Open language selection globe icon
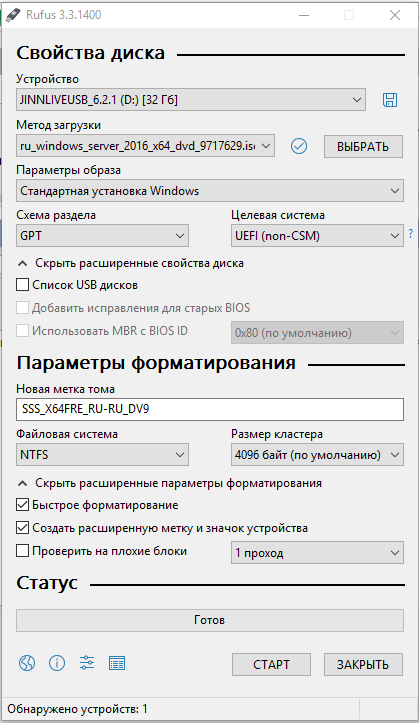The height and width of the screenshot is (723, 419). point(27,663)
